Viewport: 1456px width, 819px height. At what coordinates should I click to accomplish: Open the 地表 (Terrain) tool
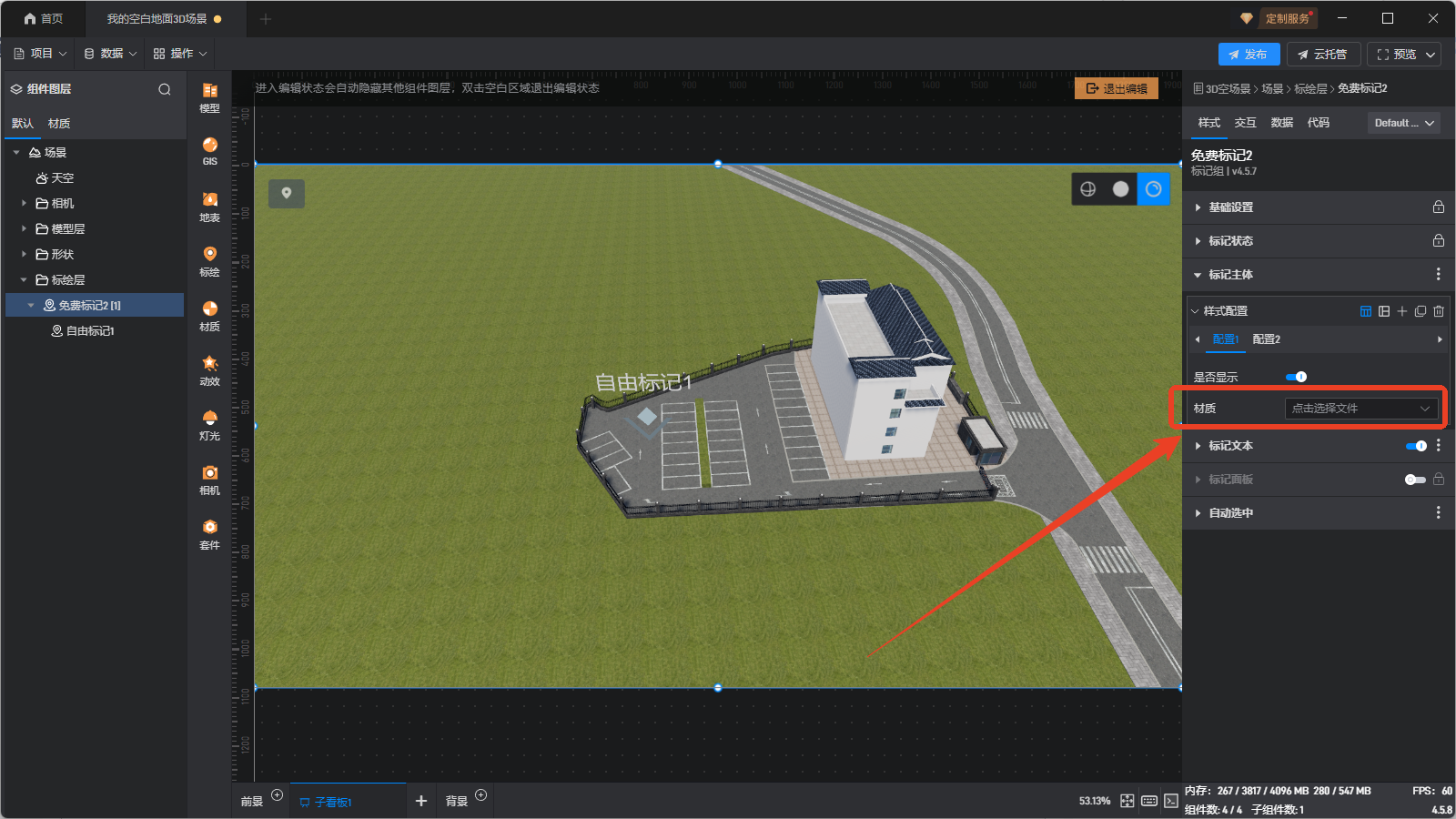coord(209,206)
